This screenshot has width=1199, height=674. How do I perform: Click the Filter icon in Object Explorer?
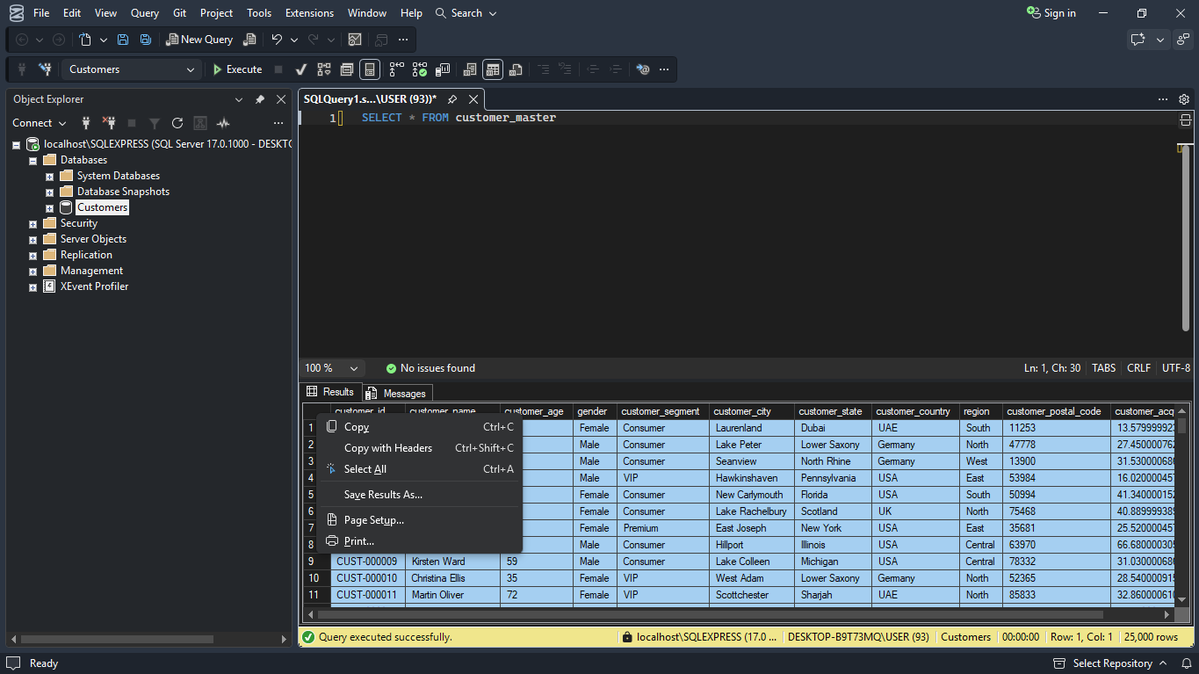[154, 123]
